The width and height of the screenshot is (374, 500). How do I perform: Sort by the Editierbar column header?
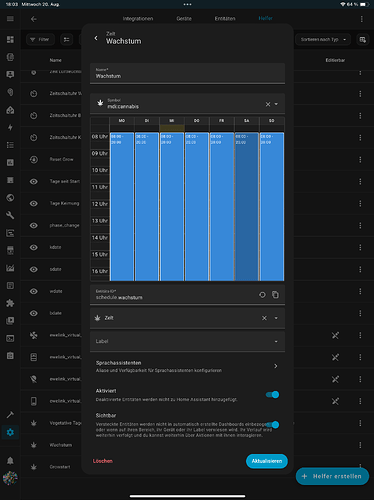pyautogui.click(x=335, y=60)
